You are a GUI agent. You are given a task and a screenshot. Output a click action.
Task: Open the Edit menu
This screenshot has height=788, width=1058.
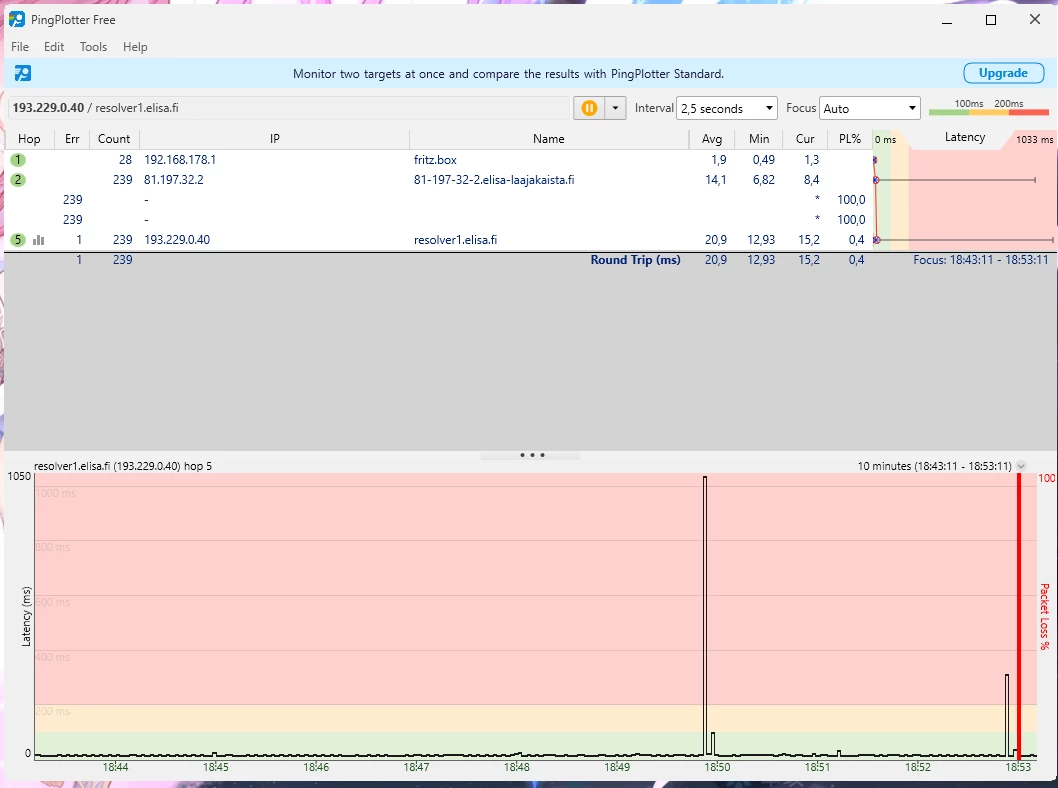[x=54, y=47]
